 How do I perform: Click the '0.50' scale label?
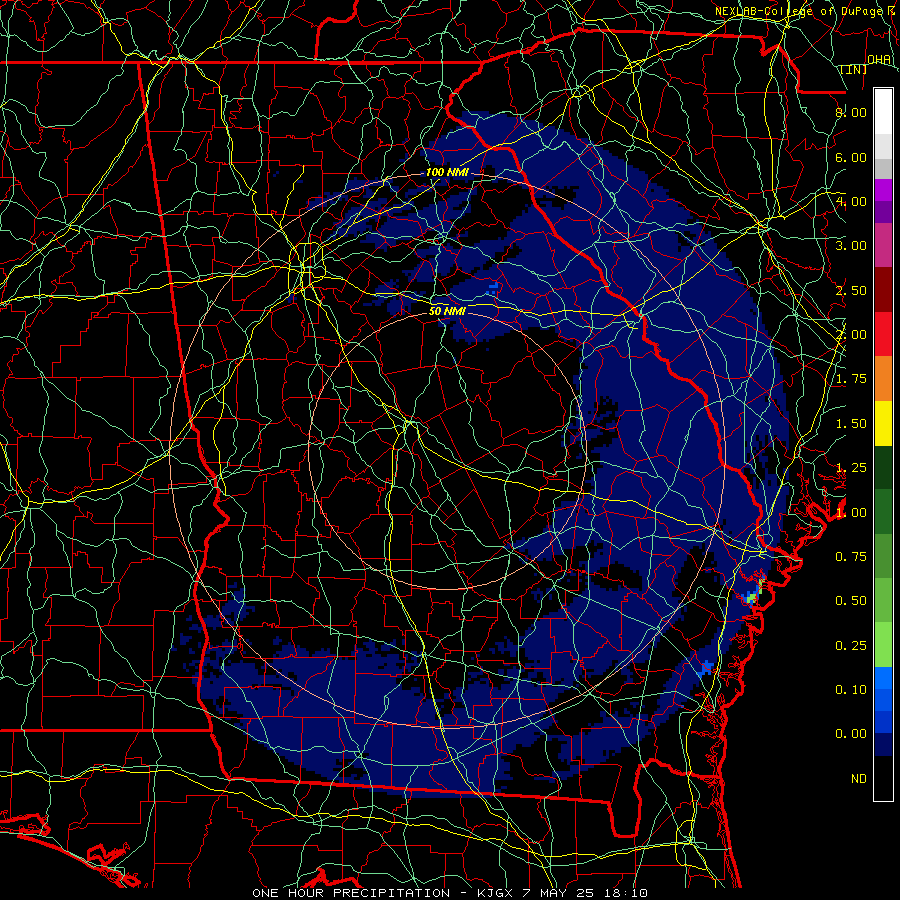tap(851, 600)
